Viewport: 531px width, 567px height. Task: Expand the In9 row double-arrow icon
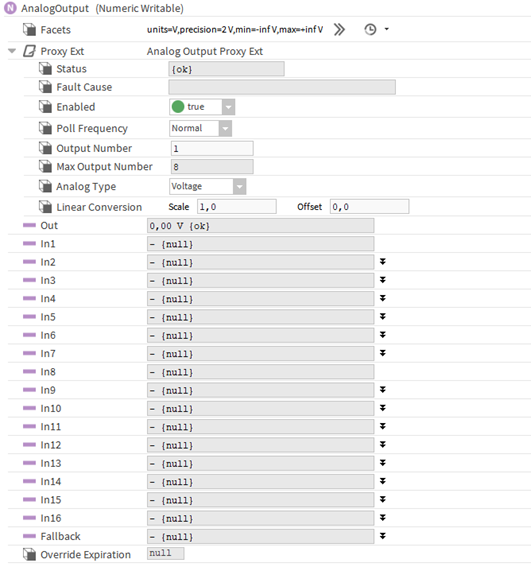(x=383, y=389)
